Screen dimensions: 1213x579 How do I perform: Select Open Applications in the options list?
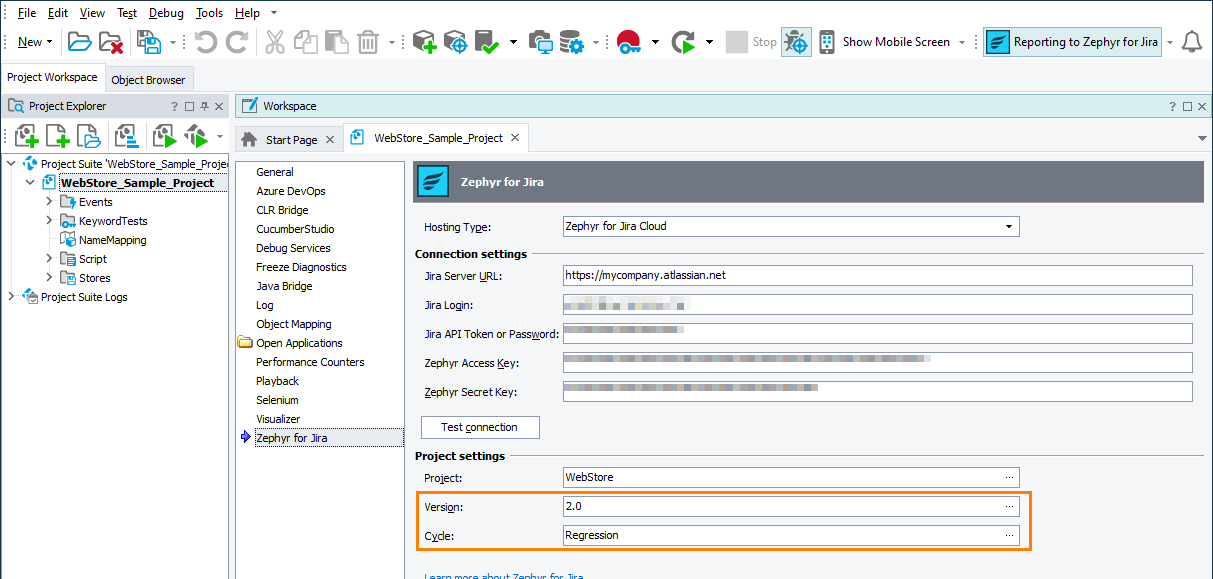coord(299,343)
